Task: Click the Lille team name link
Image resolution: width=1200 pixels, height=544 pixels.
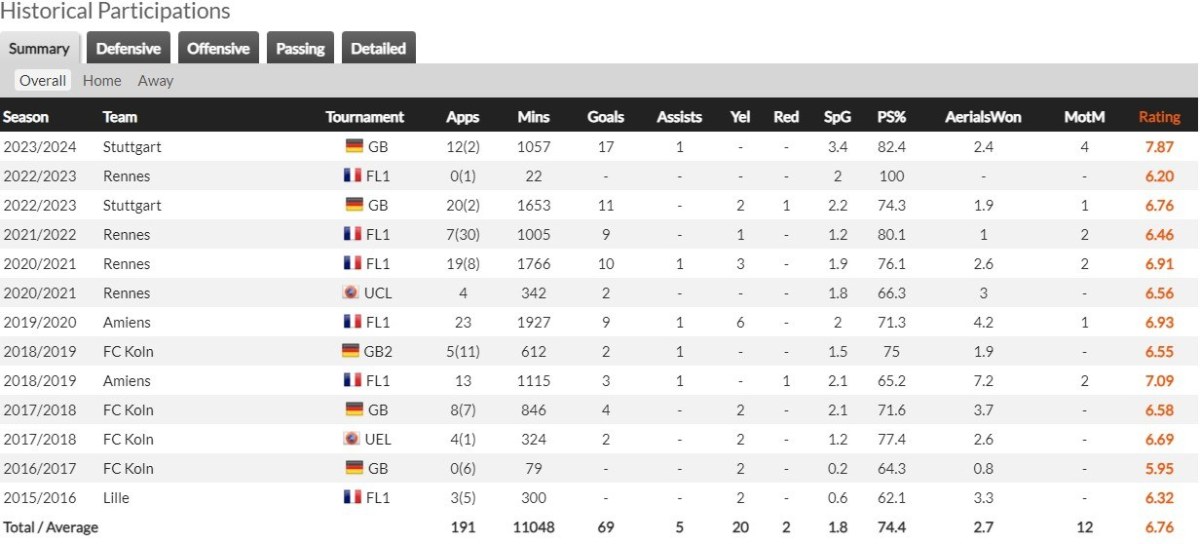Action: [116, 497]
